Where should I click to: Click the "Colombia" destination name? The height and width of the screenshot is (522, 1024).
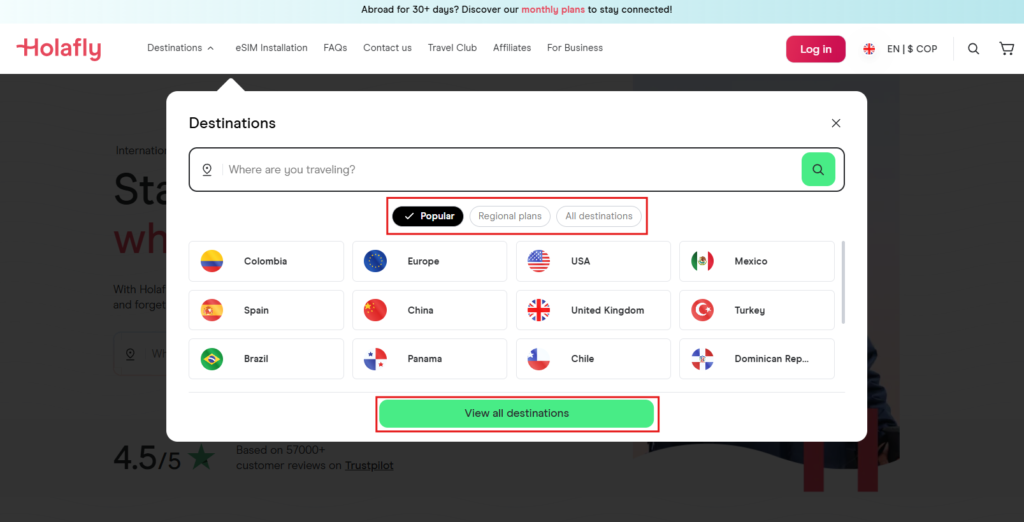(x=265, y=261)
